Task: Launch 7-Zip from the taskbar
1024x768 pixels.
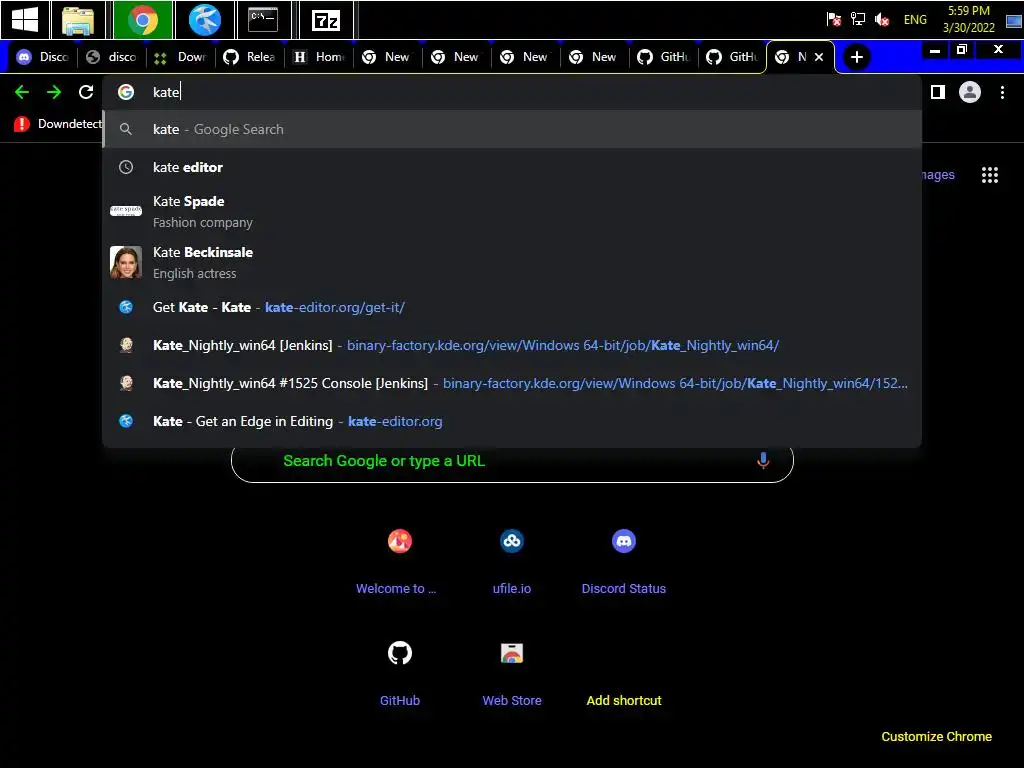Action: pyautogui.click(x=326, y=20)
